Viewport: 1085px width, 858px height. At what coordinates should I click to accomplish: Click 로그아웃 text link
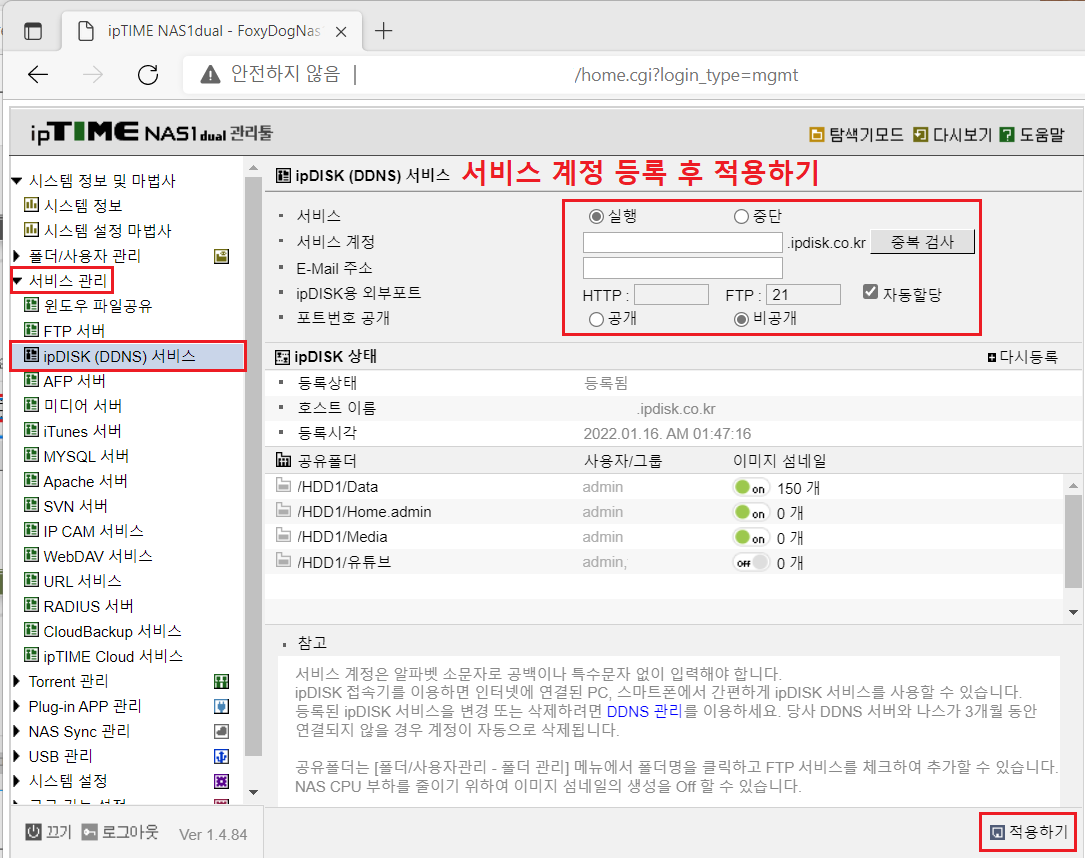click(130, 832)
